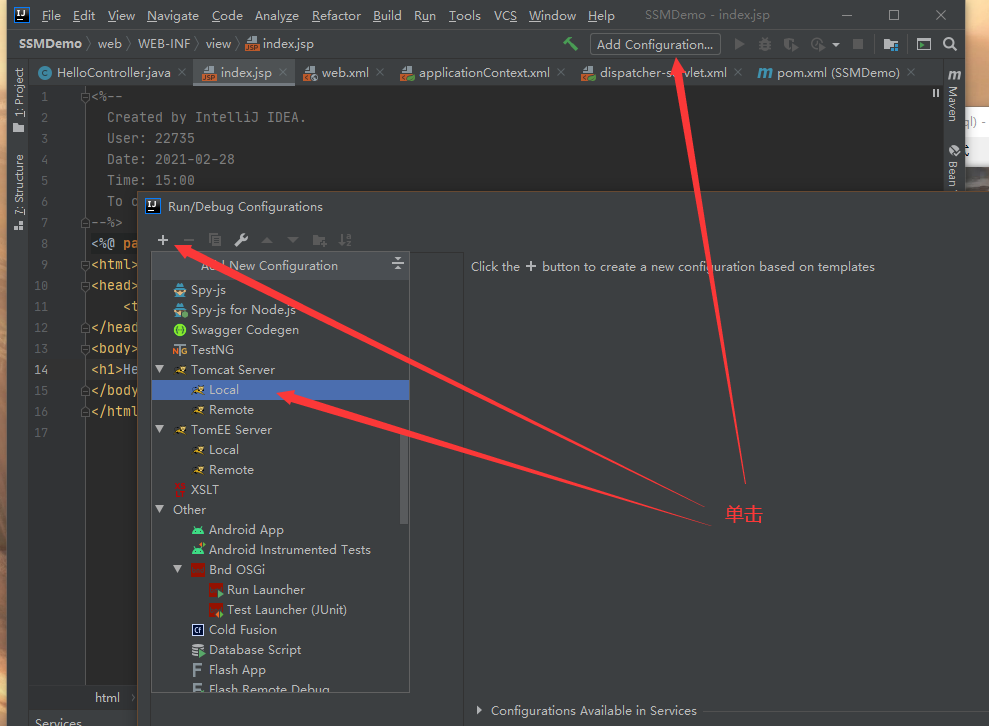Screen dimensions: 989x726
Task: Click the Create New Folder icon
Action: pyautogui.click(x=319, y=240)
